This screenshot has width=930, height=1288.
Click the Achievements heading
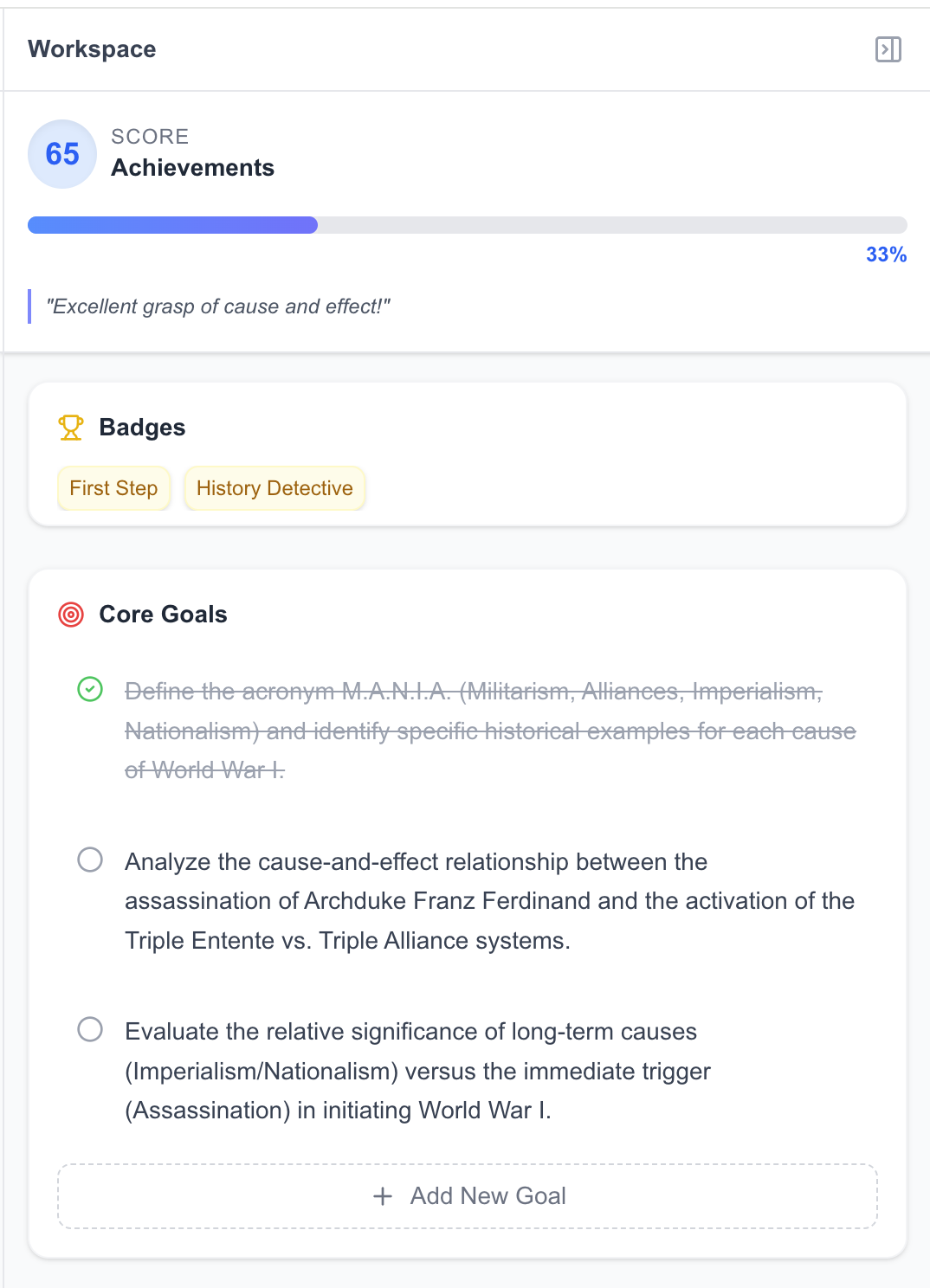192,168
